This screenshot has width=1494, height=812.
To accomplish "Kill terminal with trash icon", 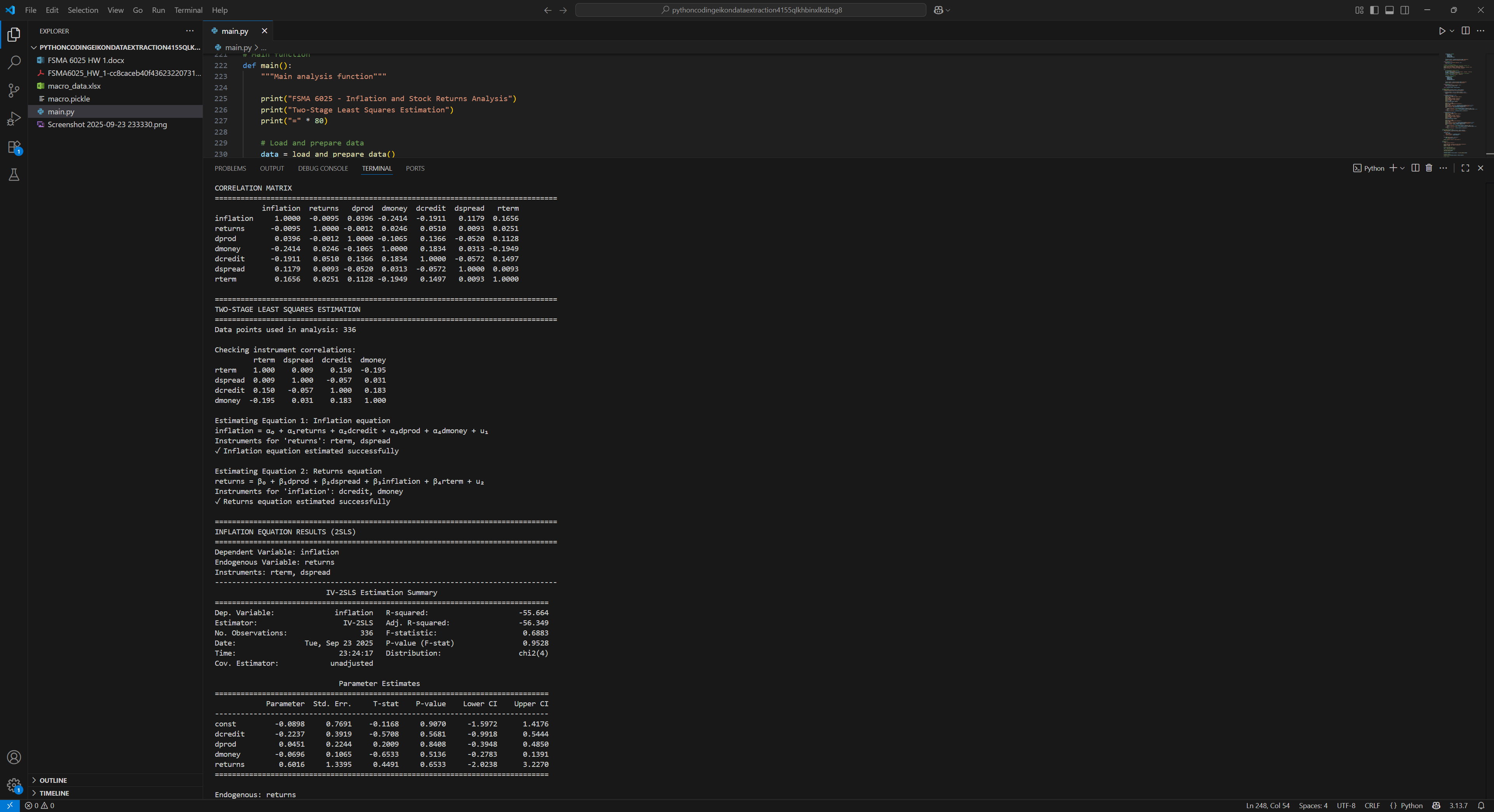I will tap(1429, 168).
